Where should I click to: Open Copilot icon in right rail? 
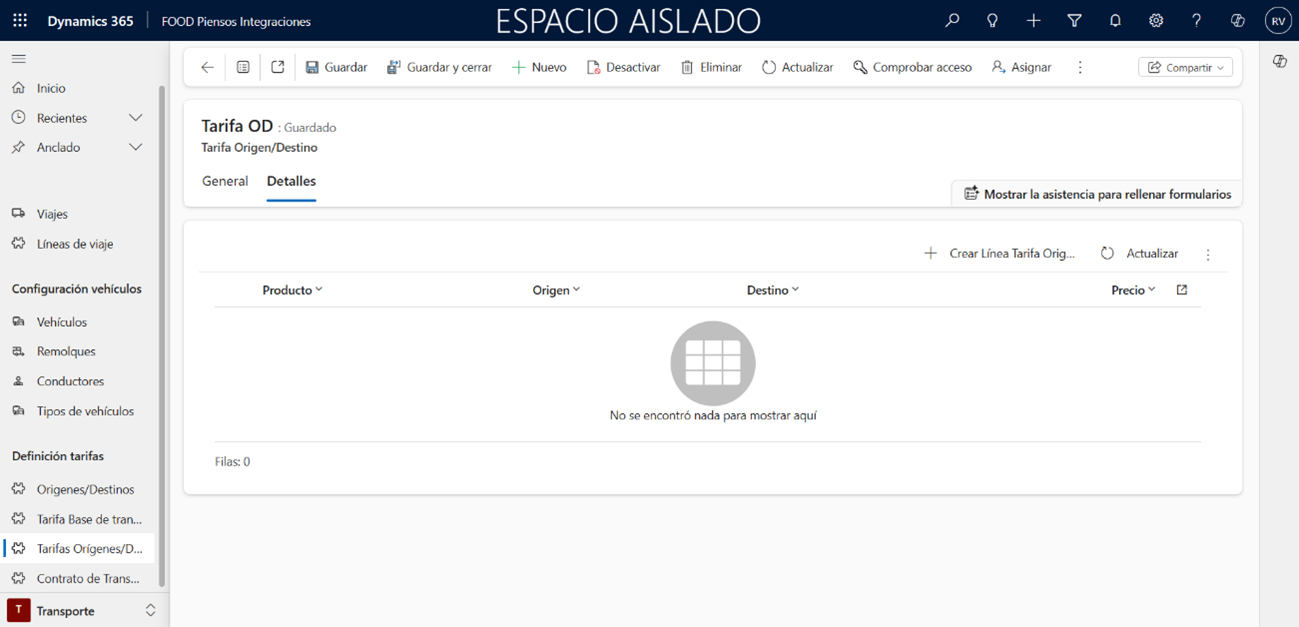(1279, 62)
